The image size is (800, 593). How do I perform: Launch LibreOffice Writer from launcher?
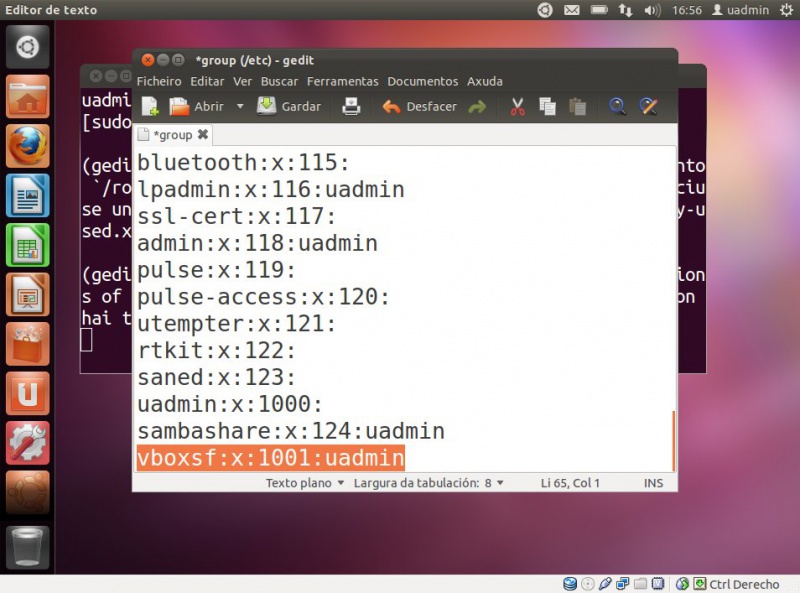click(28, 195)
